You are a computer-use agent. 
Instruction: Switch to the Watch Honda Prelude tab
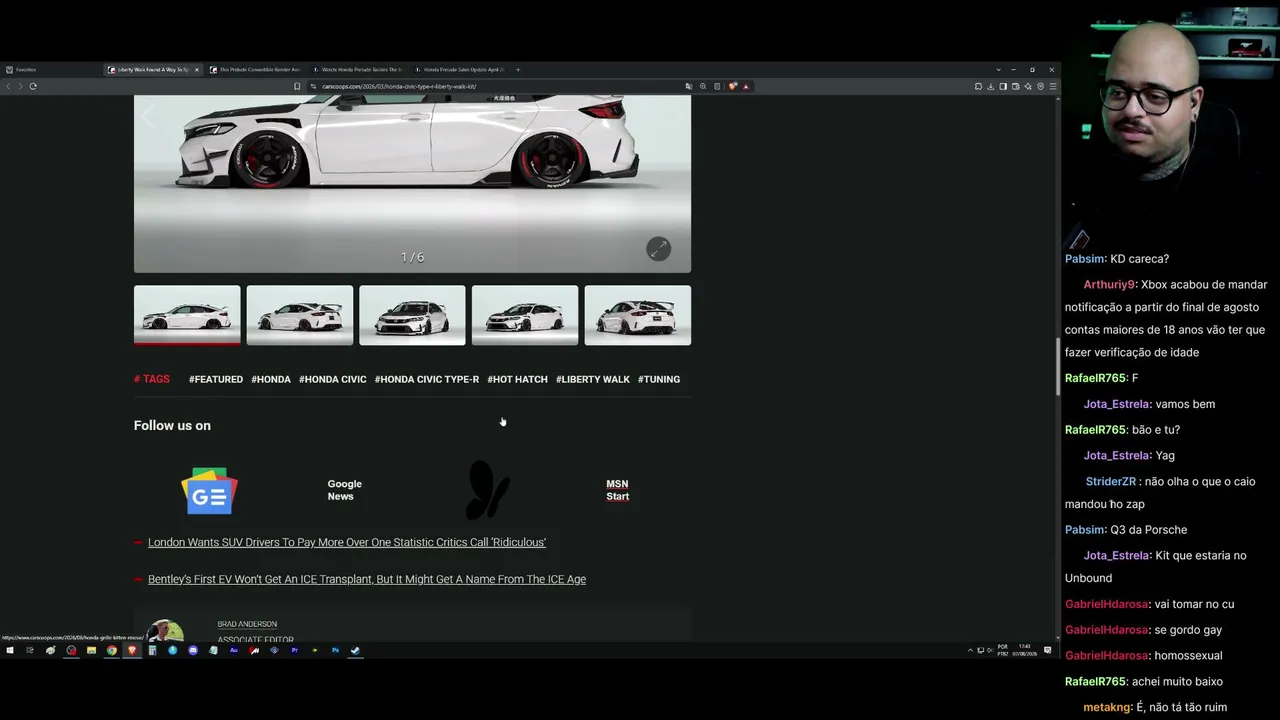coord(356,70)
